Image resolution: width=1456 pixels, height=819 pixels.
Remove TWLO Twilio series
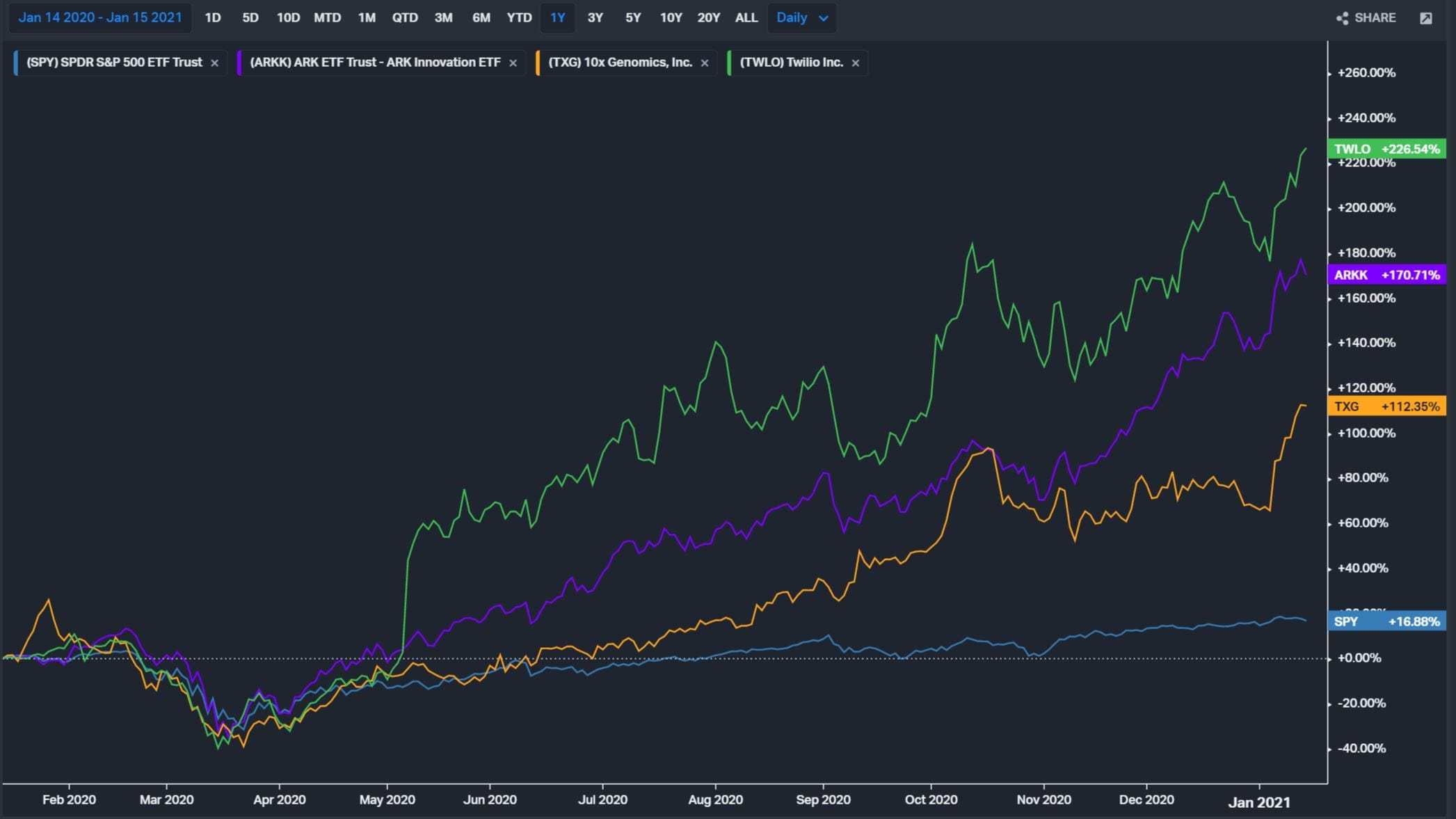[x=856, y=63]
